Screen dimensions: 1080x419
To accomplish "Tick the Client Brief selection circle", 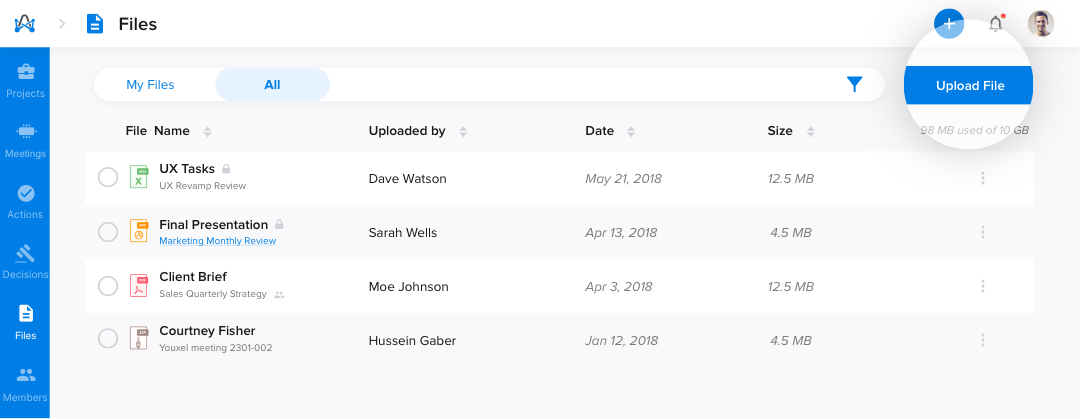I will 108,285.
